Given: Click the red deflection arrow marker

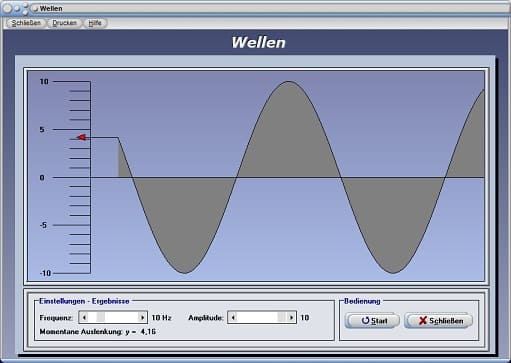Looking at the screenshot, I should pos(81,137).
